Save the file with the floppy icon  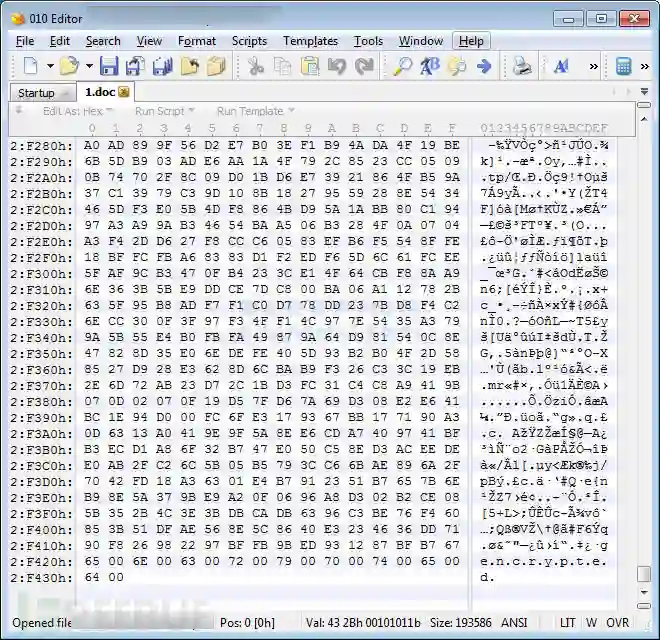(109, 66)
